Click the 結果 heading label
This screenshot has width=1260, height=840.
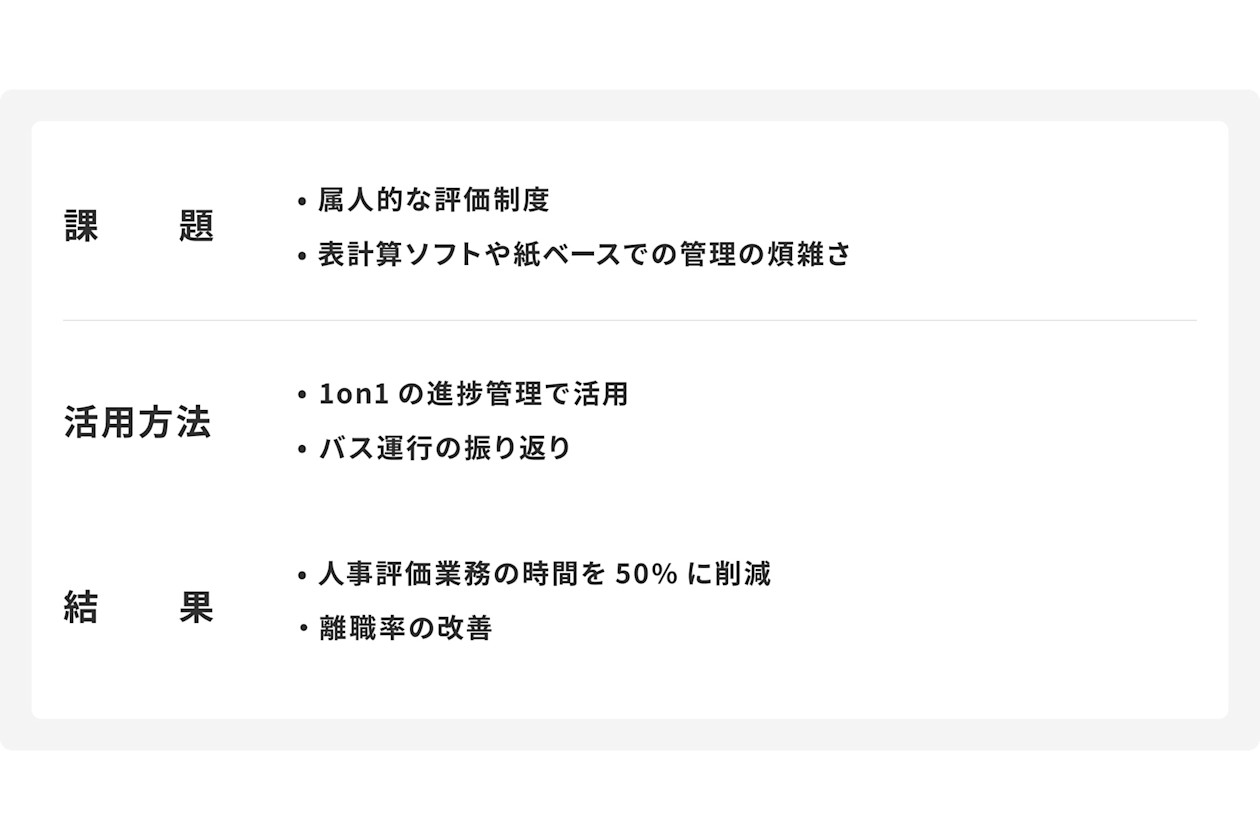click(139, 607)
